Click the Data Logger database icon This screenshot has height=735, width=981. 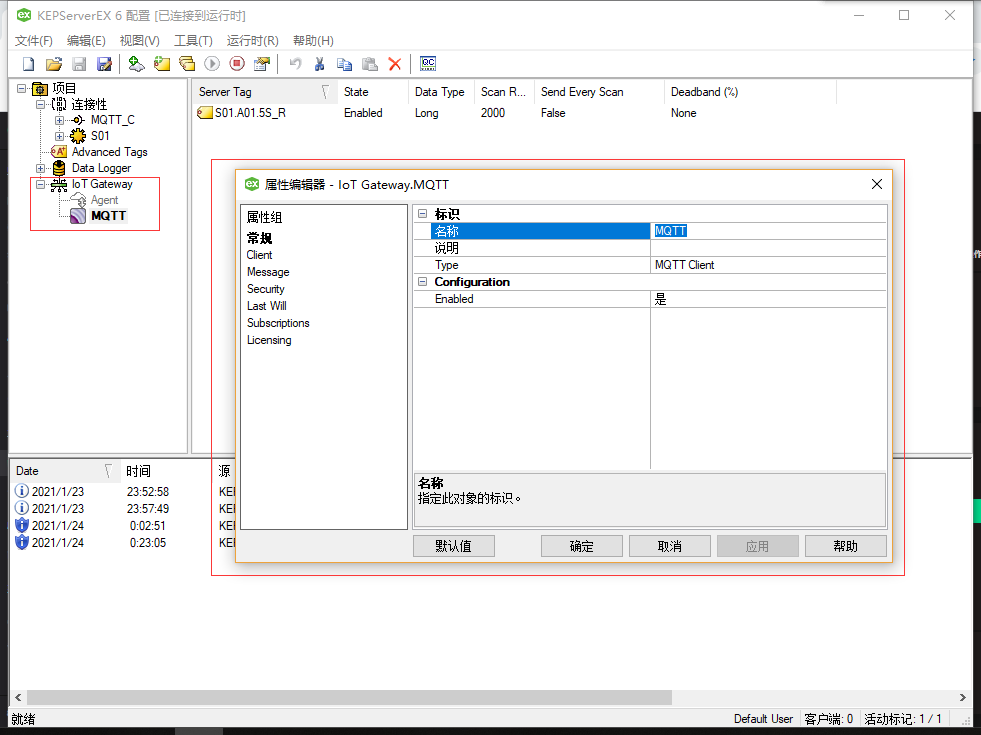coord(59,168)
